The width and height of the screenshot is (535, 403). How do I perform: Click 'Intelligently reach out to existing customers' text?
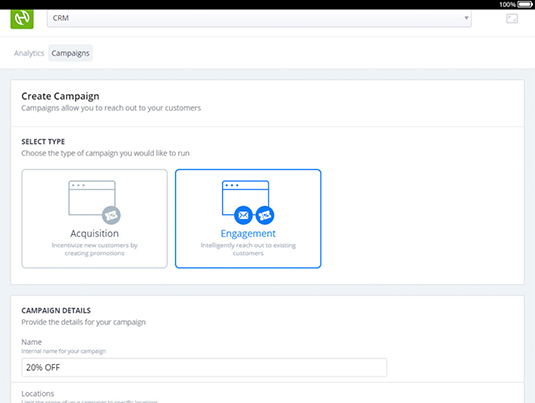tap(248, 249)
